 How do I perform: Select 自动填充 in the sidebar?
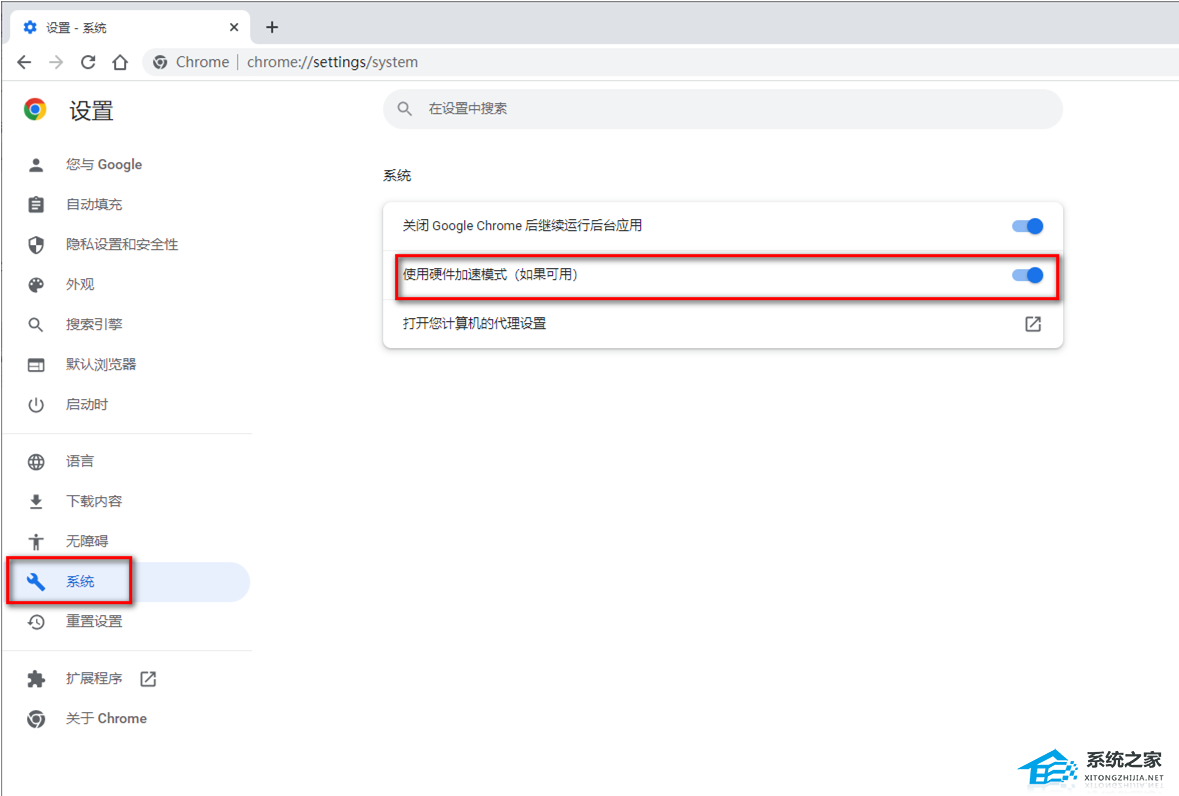click(x=94, y=205)
